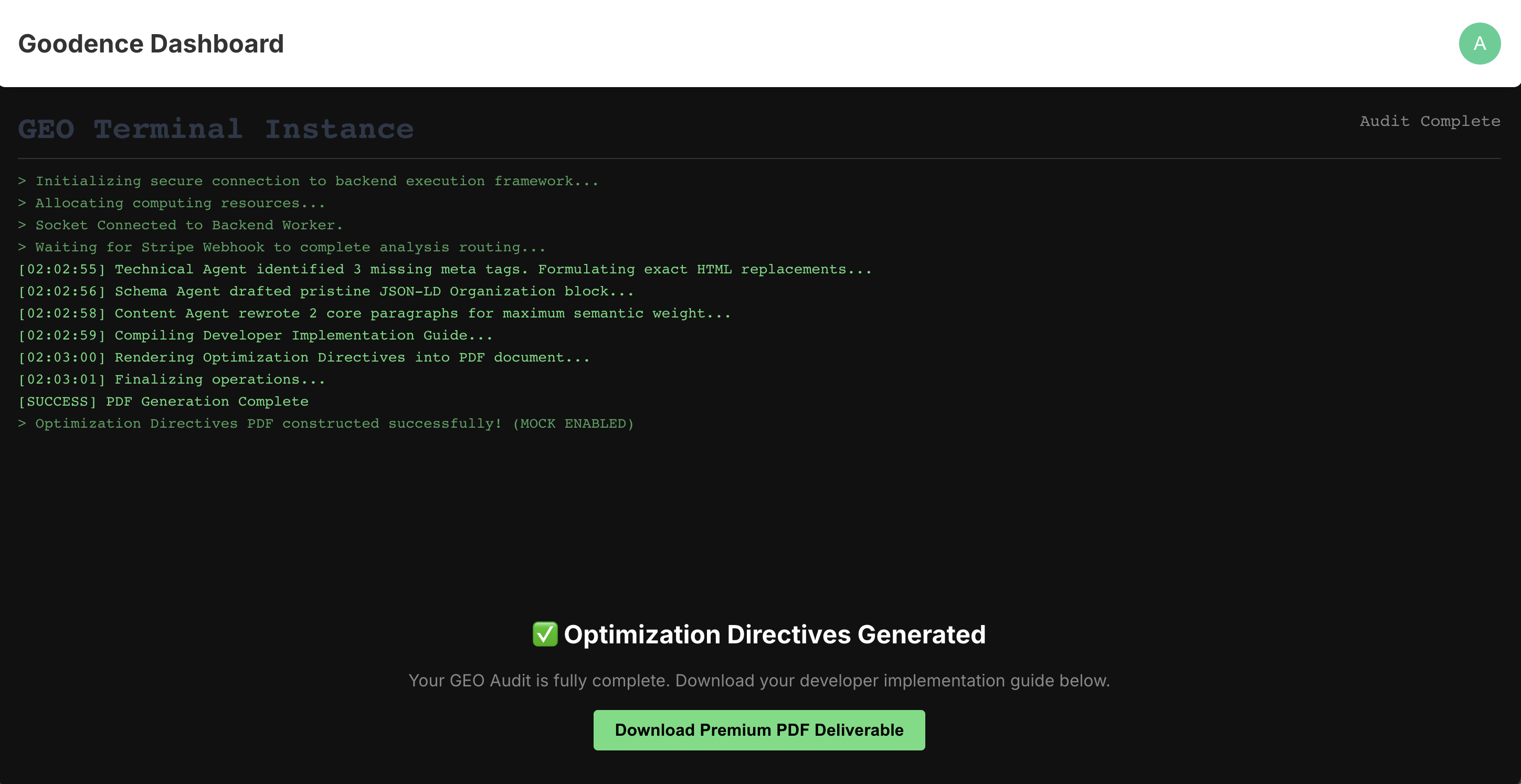
Task: Click the MOCK ENABLED final log line
Action: click(326, 423)
